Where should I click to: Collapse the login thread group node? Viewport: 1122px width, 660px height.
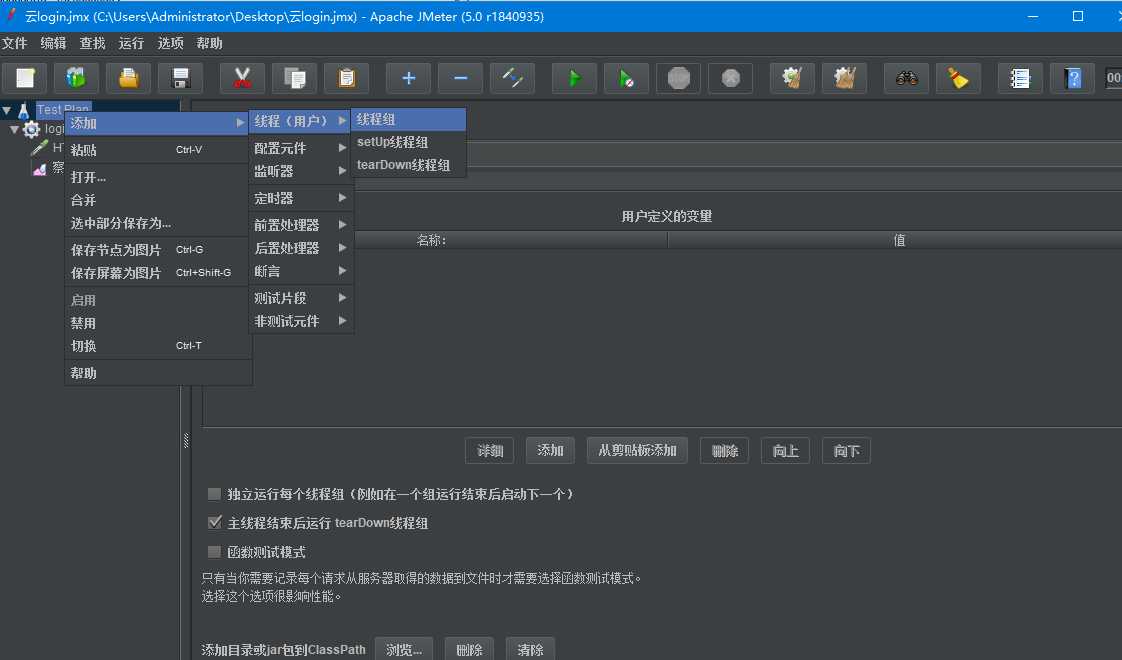pos(14,130)
